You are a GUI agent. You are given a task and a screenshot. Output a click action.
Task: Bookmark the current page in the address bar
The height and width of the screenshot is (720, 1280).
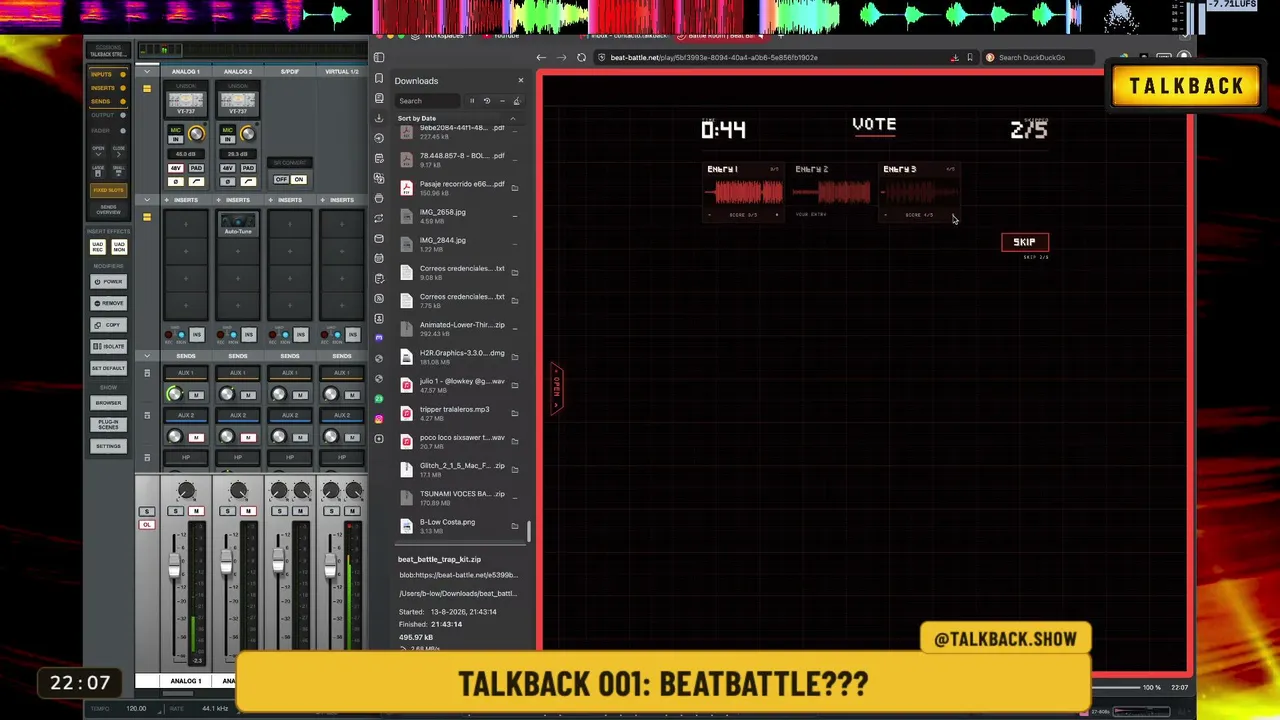tap(969, 57)
